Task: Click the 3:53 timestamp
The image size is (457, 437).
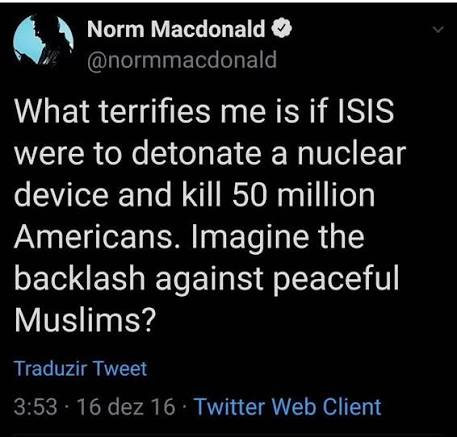Action: tap(36, 407)
